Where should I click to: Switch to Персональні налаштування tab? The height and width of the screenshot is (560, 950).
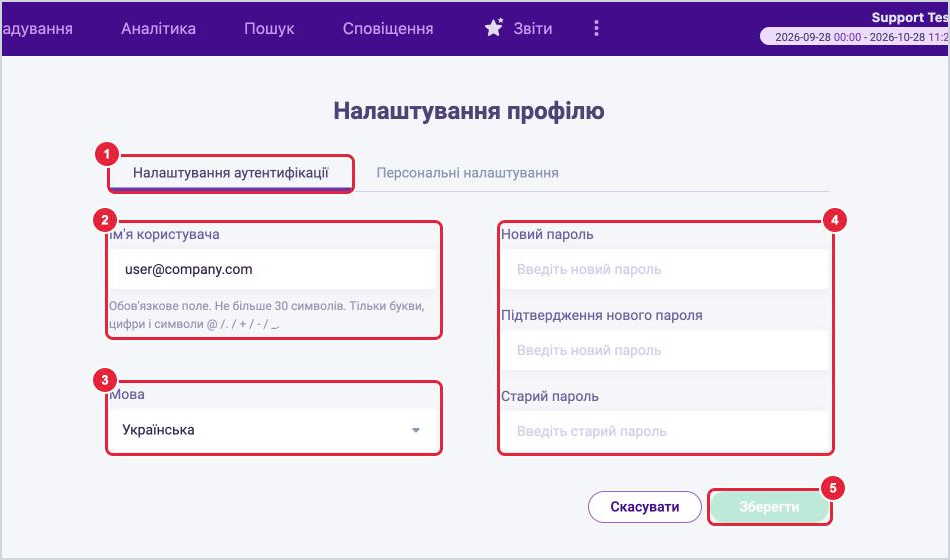coord(467,173)
